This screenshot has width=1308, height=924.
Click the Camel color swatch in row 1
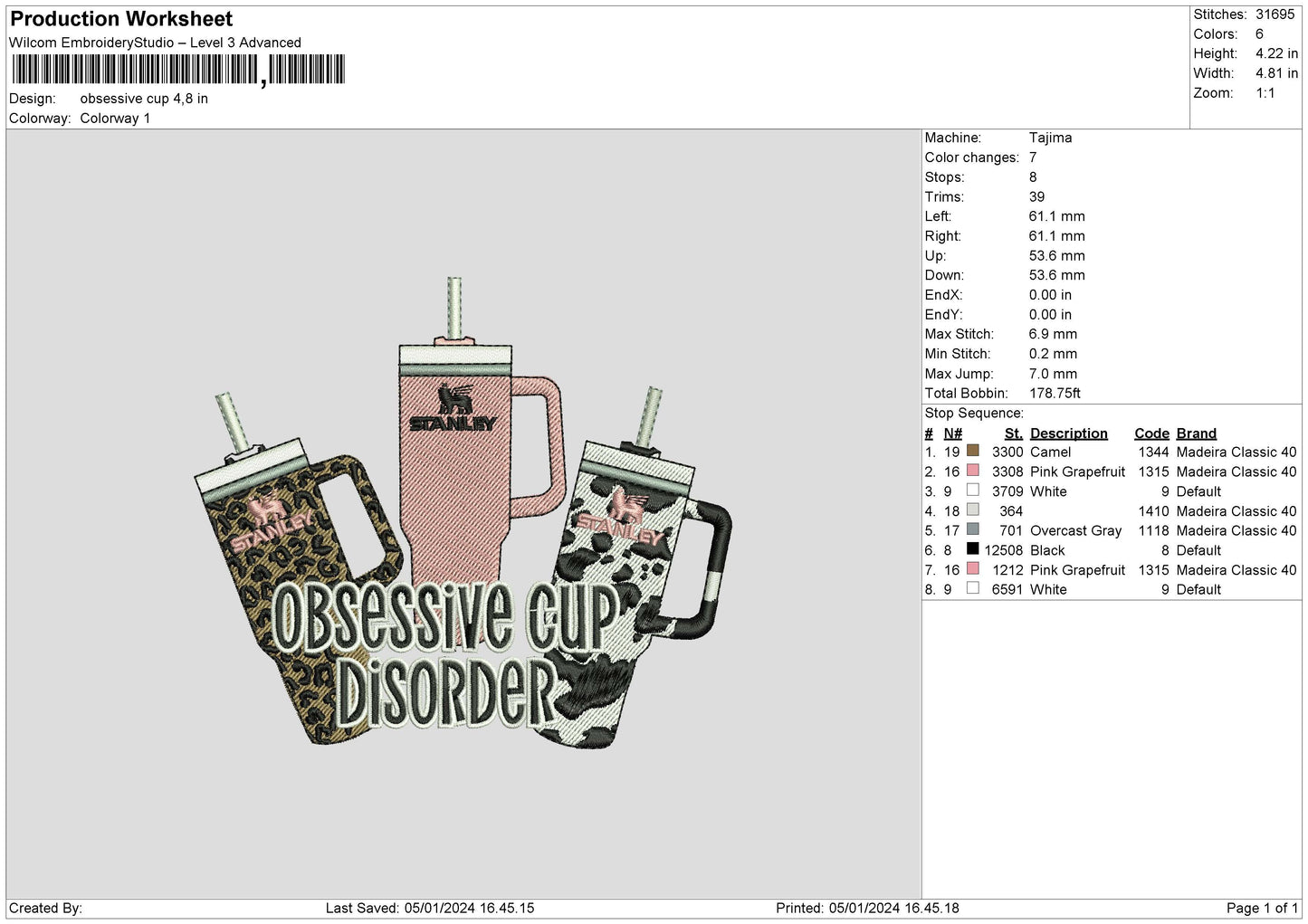pyautogui.click(x=973, y=451)
